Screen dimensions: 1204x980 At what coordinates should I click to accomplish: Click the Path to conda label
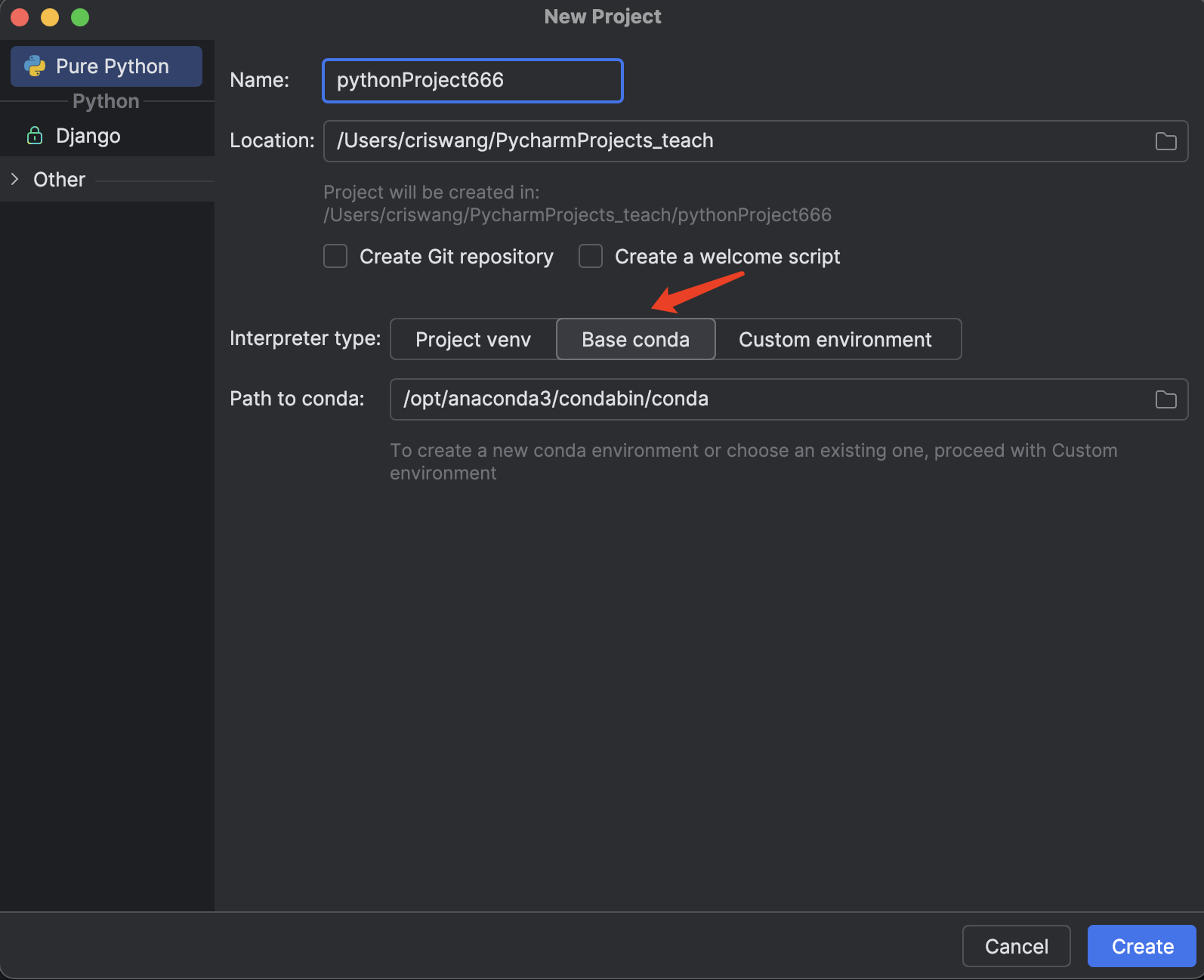coord(297,399)
